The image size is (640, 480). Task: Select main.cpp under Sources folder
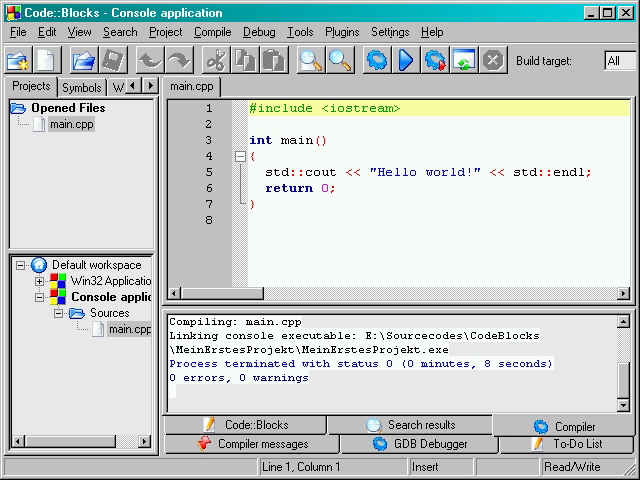click(130, 329)
